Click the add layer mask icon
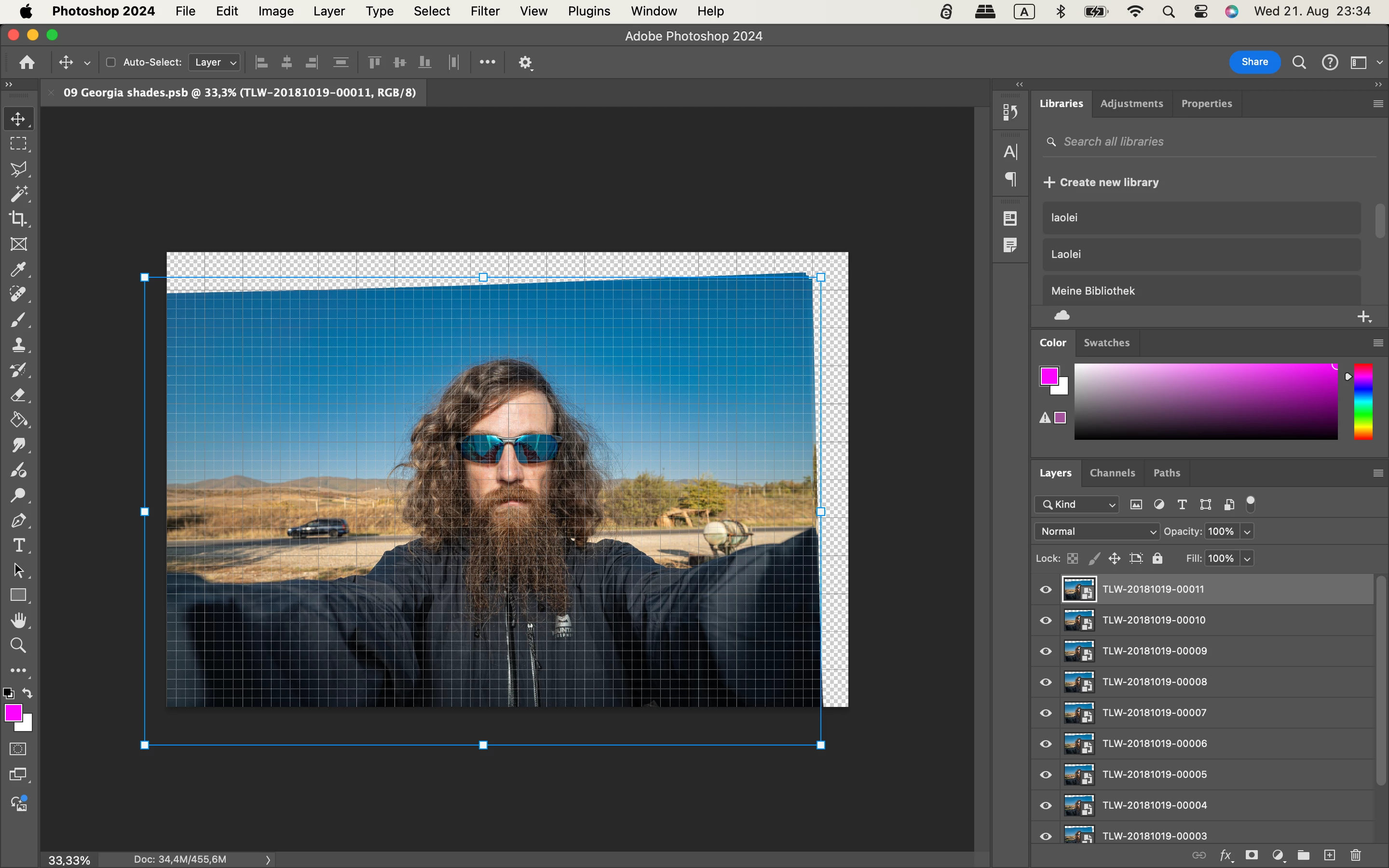1389x868 pixels. (x=1252, y=855)
